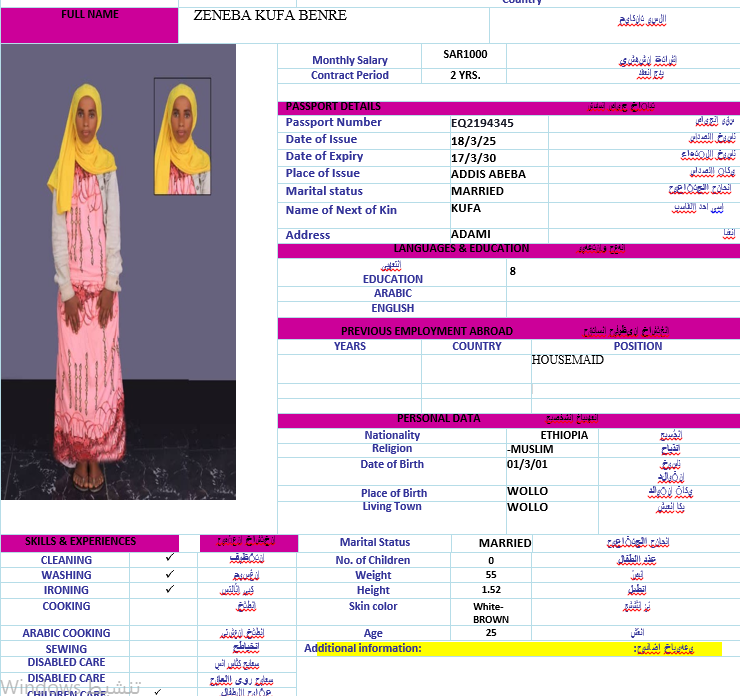
Task: Click the Name of Next of Kin label
Action: (x=341, y=210)
